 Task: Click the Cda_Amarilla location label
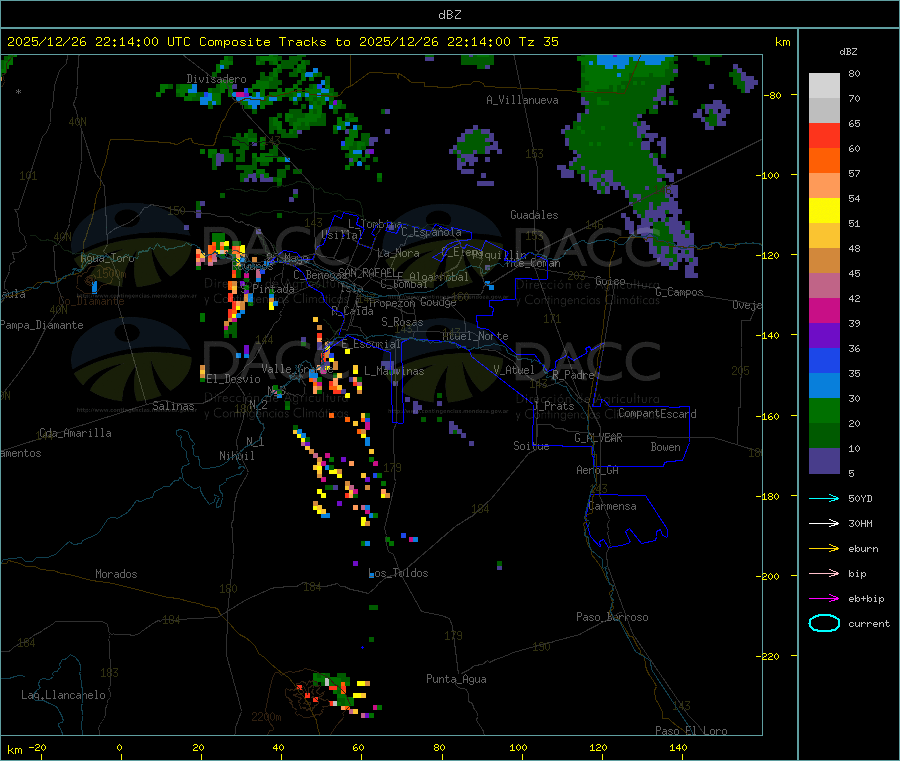tap(75, 433)
